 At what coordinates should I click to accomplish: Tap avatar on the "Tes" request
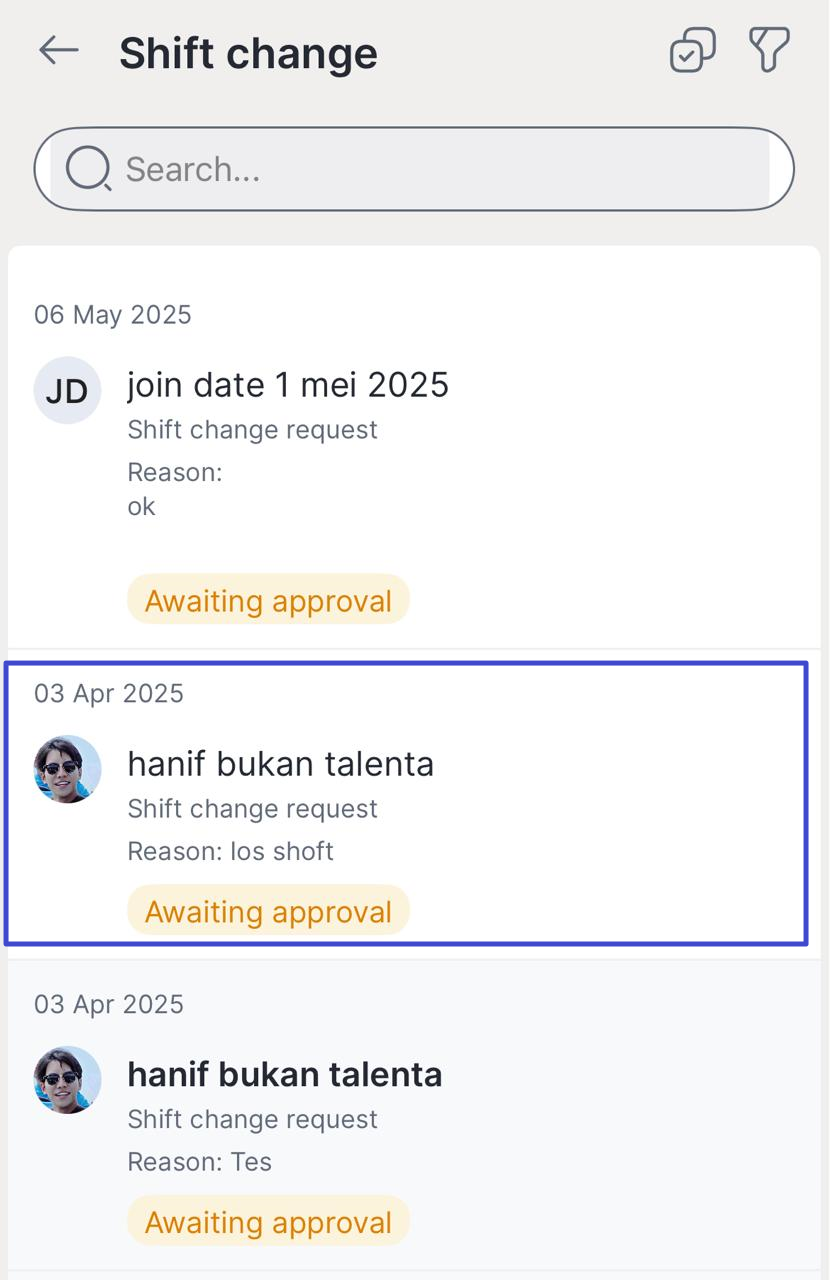click(x=67, y=1080)
